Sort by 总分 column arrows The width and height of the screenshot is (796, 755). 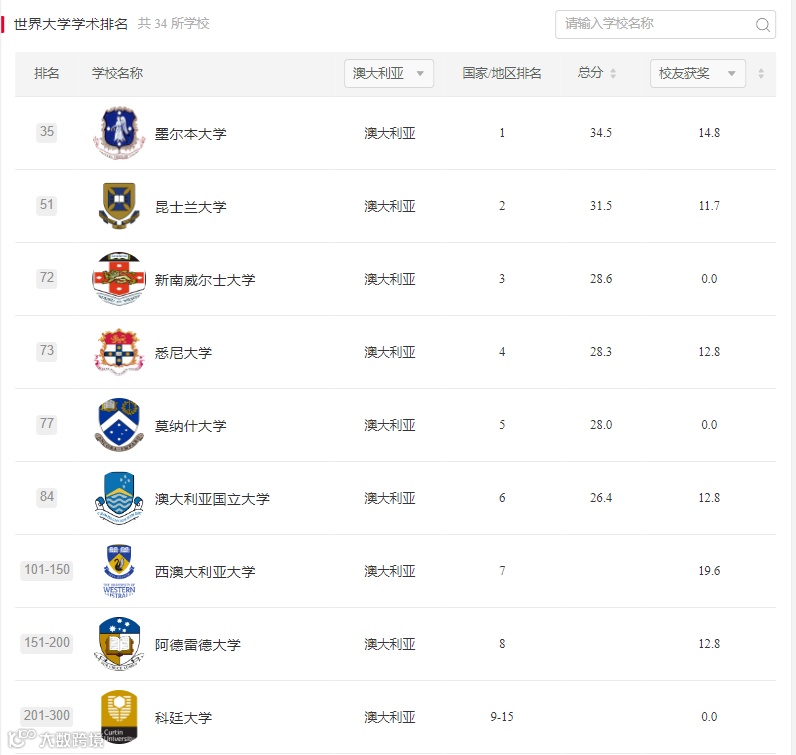[x=613, y=74]
